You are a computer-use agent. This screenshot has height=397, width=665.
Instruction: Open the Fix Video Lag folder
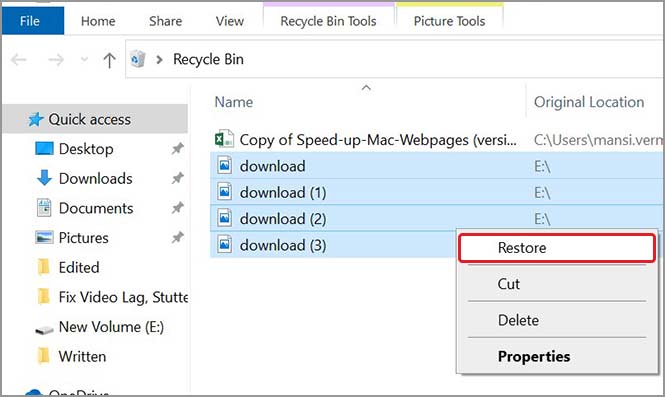click(123, 297)
